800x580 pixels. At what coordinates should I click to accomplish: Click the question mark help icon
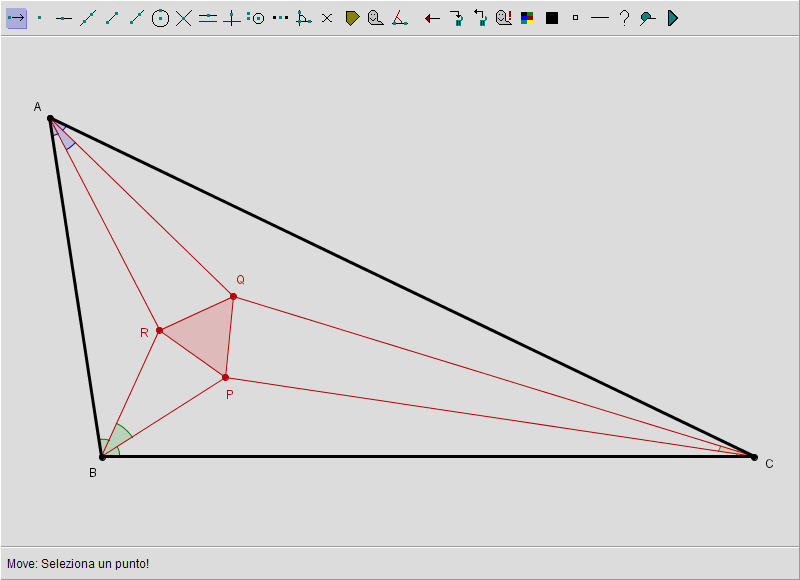click(624, 18)
